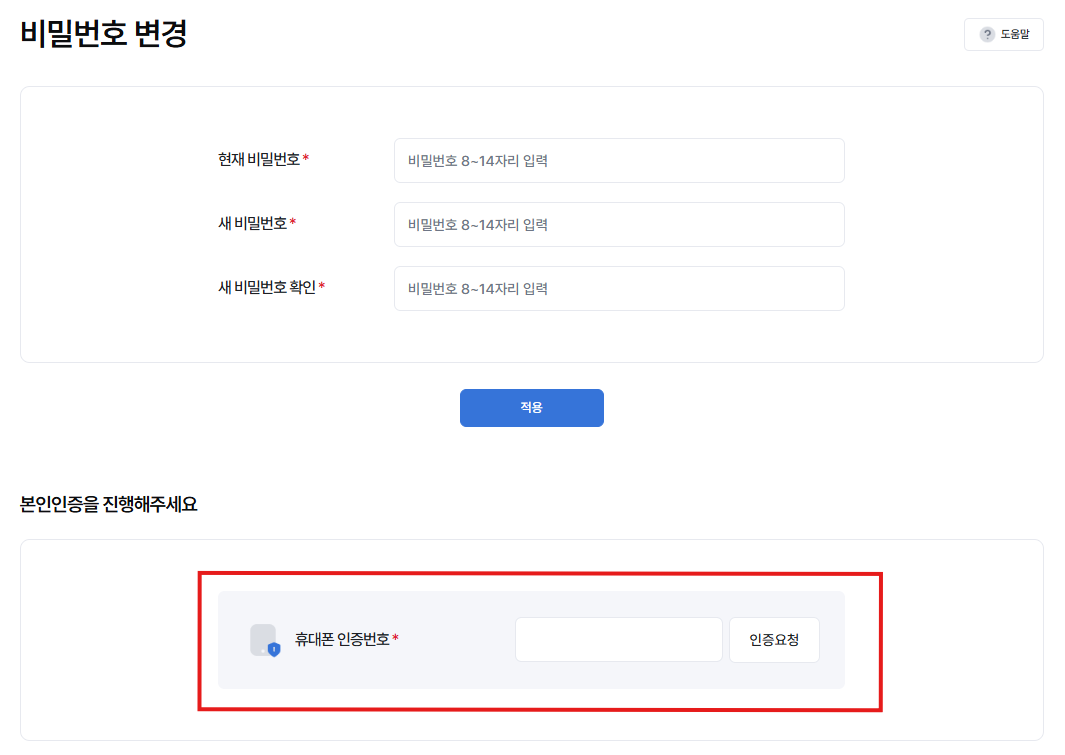Open the 도움말 help button
This screenshot has height=755, width=1065.
[x=1003, y=34]
